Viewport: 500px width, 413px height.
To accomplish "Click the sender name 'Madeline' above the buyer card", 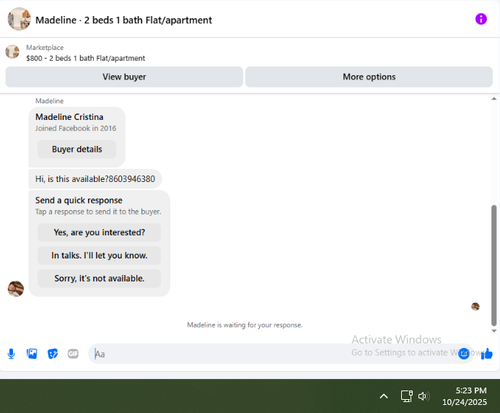I will (x=49, y=101).
